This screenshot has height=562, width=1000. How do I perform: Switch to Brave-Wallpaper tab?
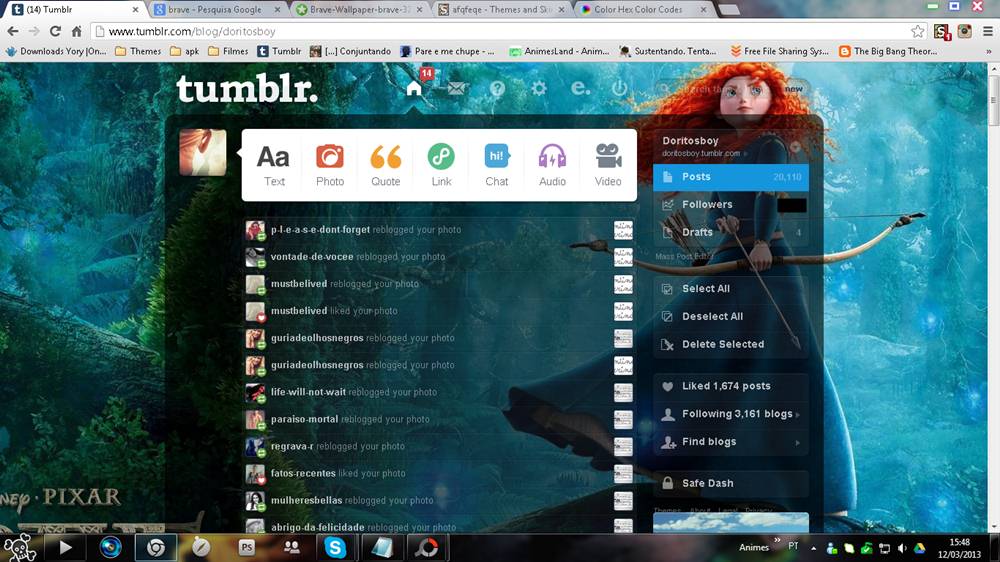pyautogui.click(x=360, y=10)
